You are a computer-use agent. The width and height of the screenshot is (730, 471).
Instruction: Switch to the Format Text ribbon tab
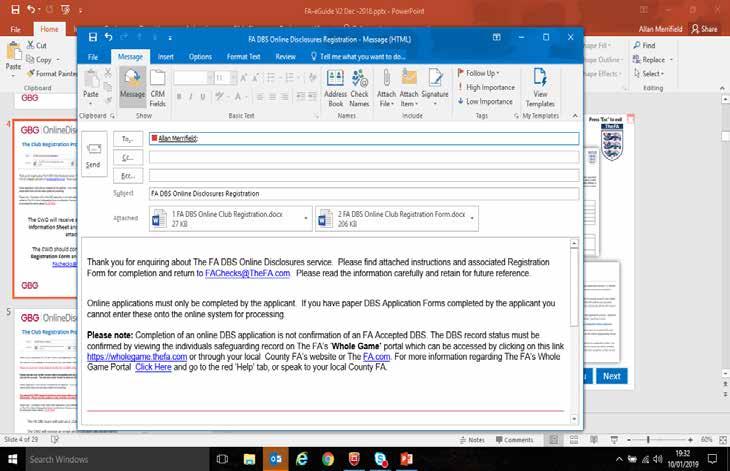[243, 57]
